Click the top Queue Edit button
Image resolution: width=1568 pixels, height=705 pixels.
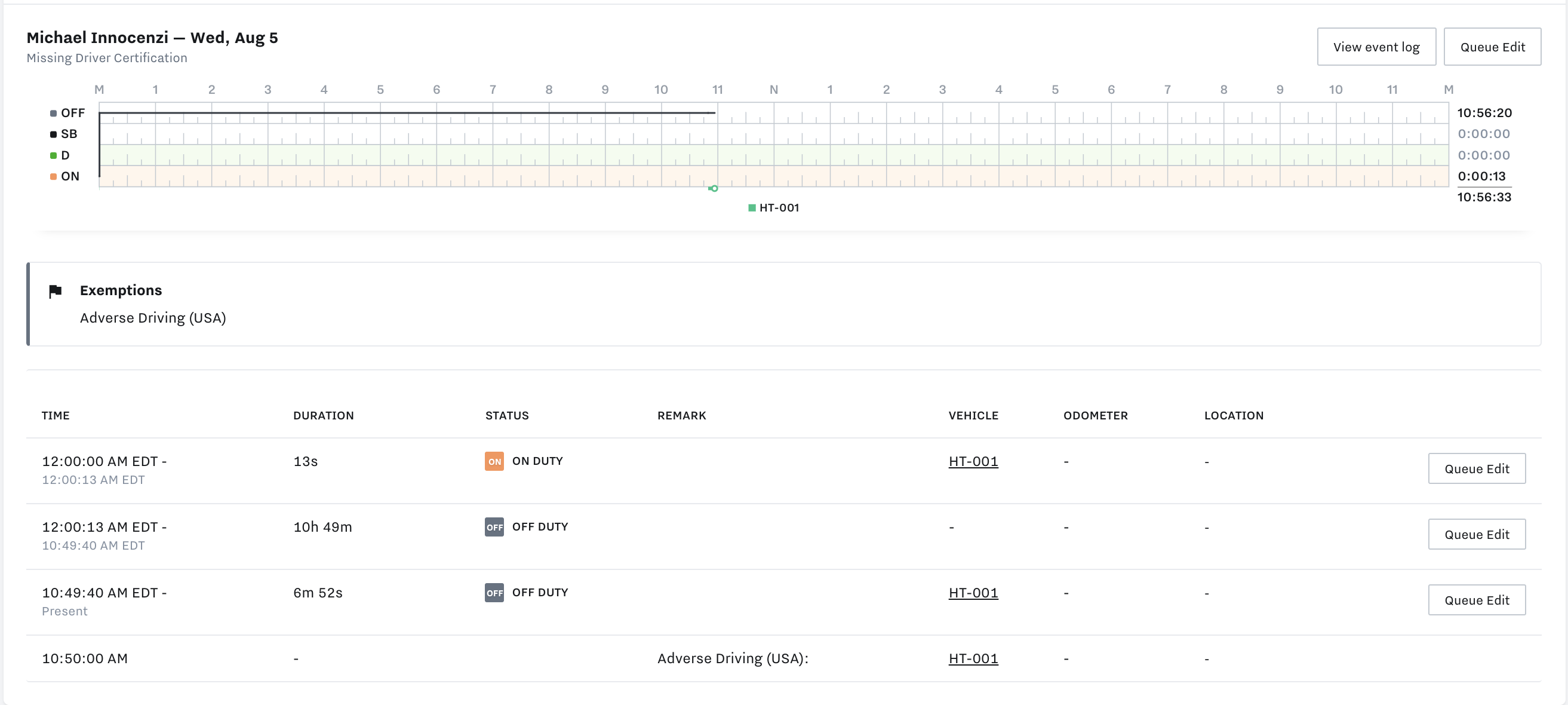1492,47
